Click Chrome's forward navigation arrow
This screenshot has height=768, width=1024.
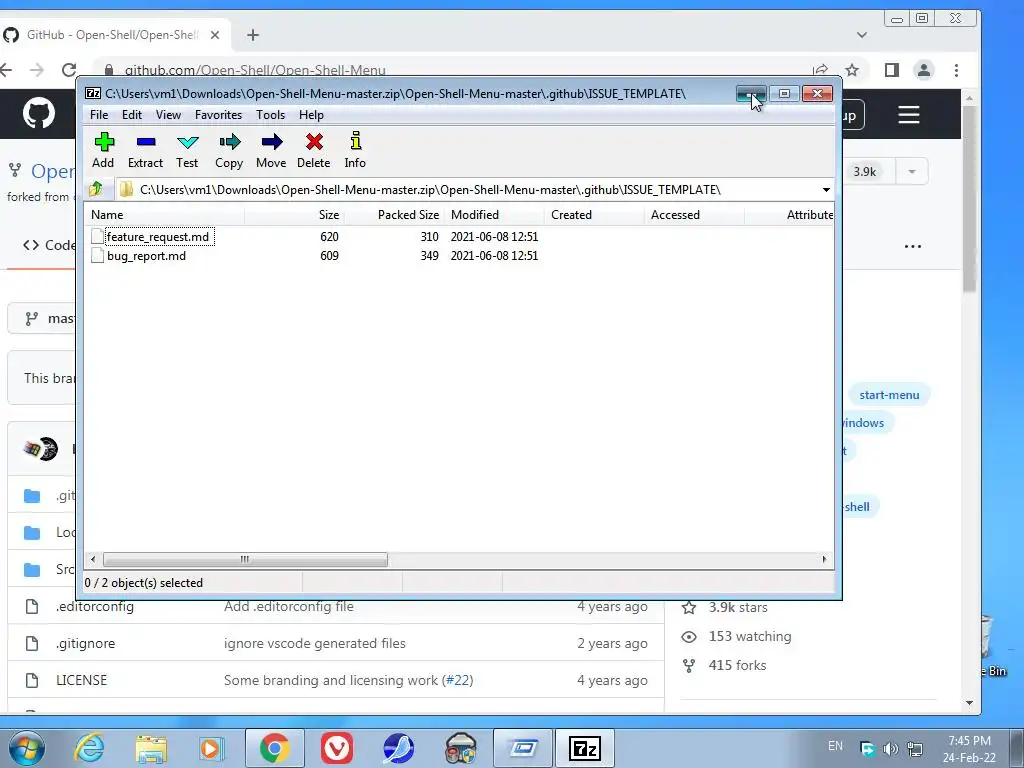tap(37, 70)
